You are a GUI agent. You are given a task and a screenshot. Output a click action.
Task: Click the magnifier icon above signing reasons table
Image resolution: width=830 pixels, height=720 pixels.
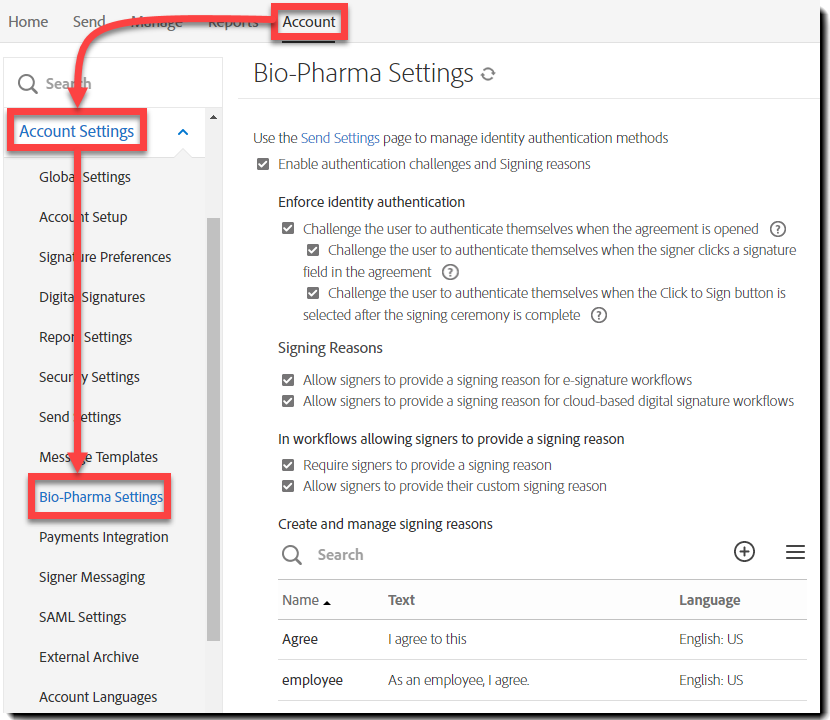[292, 555]
